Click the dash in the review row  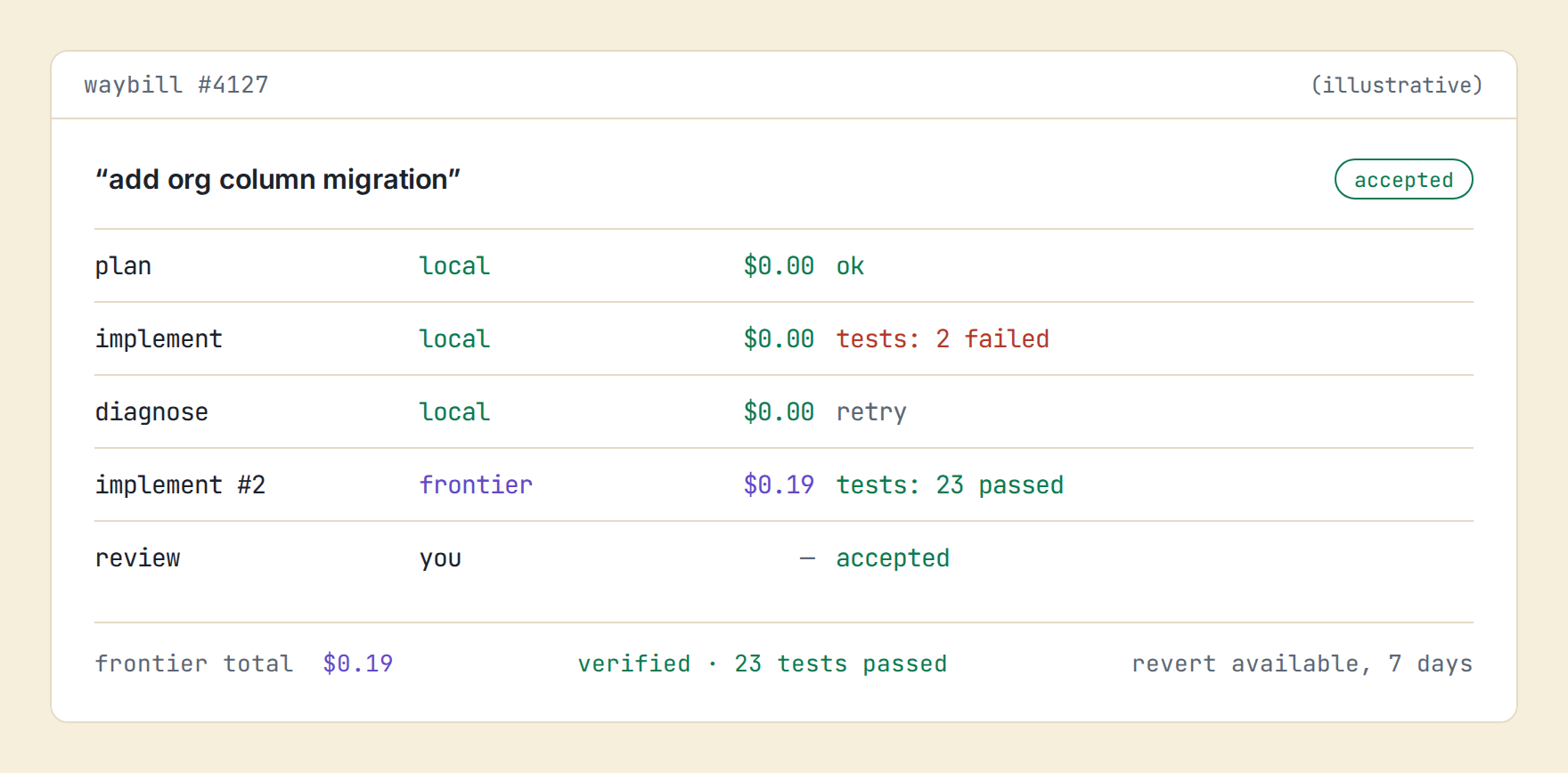point(807,558)
